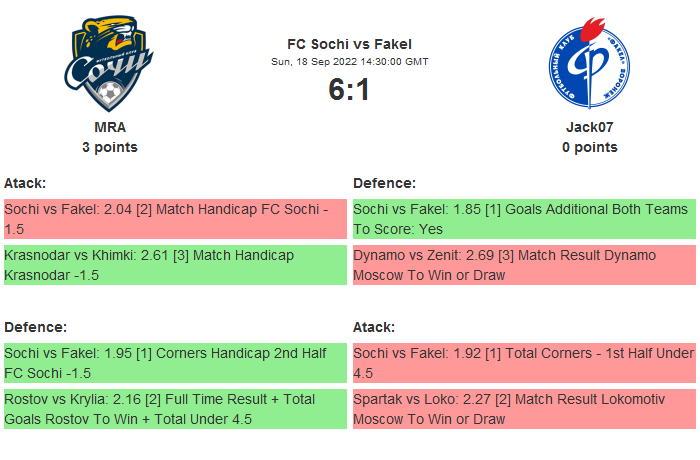
Task: Click the right Defence heading above Both Teams bet
Action: 384,183
